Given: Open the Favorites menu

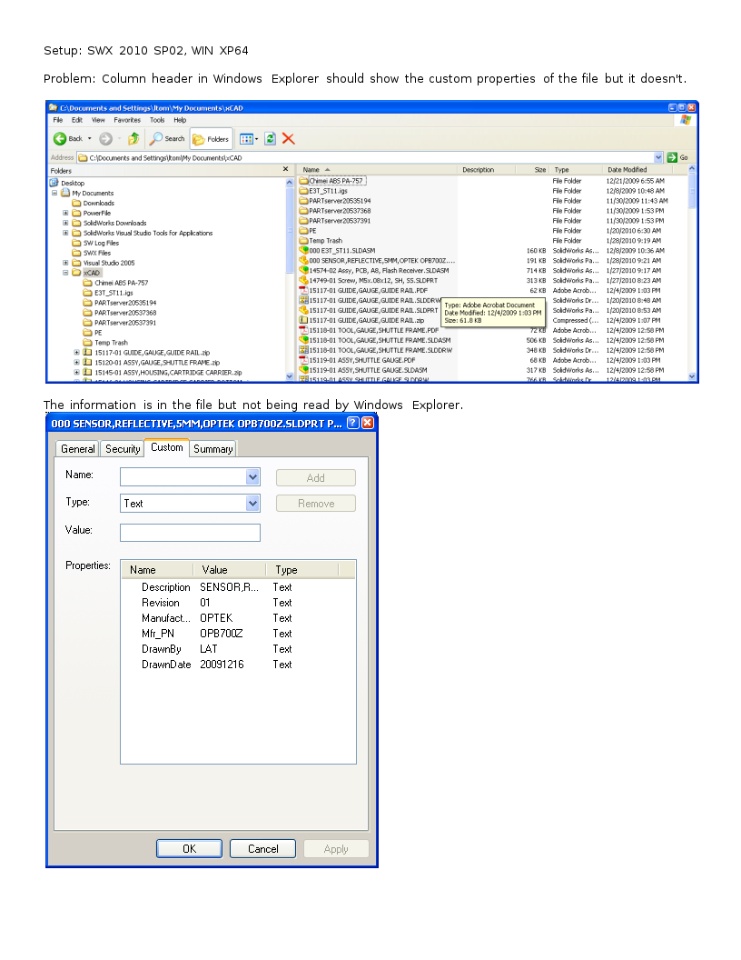Looking at the screenshot, I should (x=127, y=120).
